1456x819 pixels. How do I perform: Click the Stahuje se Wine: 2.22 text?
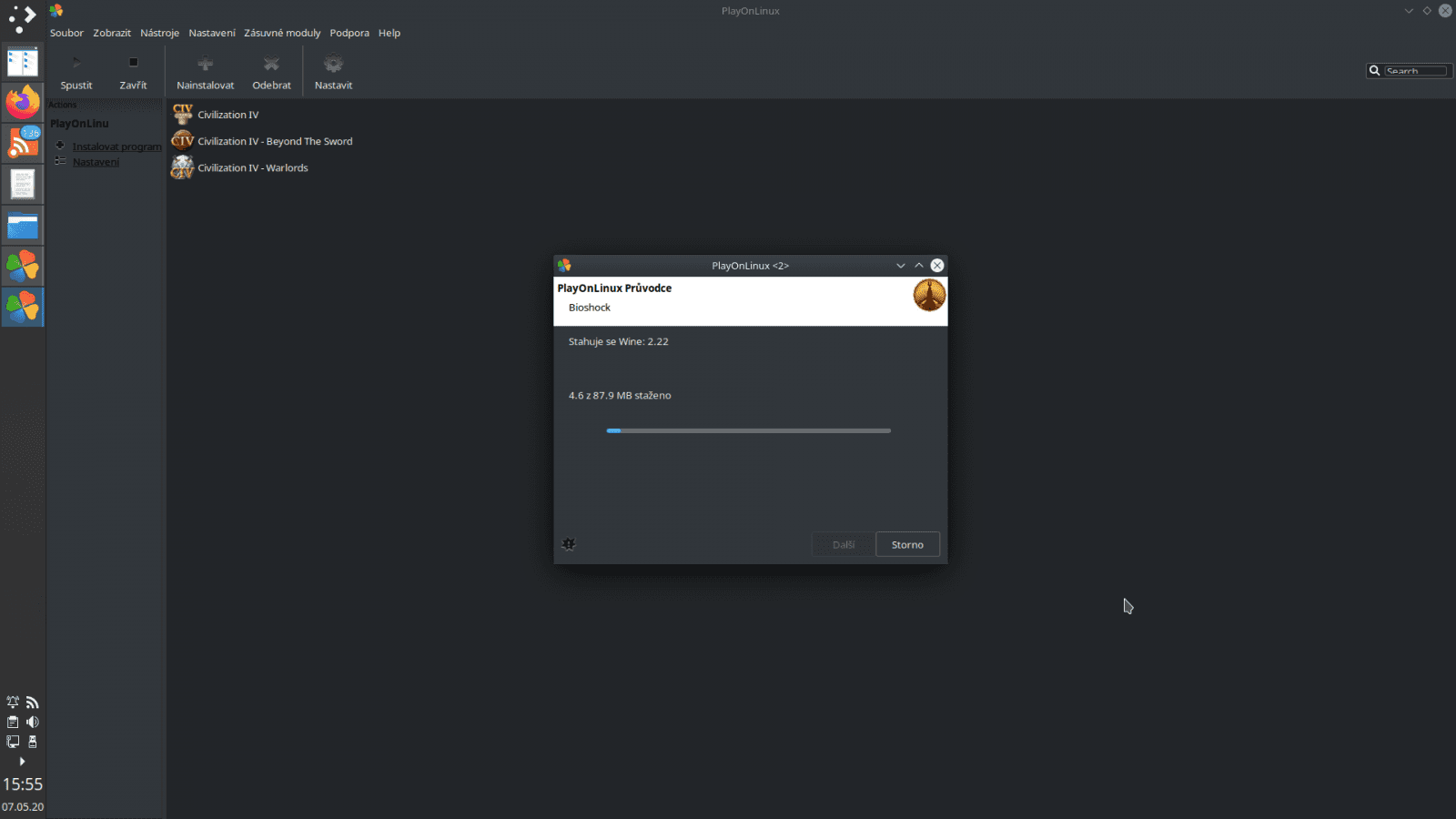(619, 342)
